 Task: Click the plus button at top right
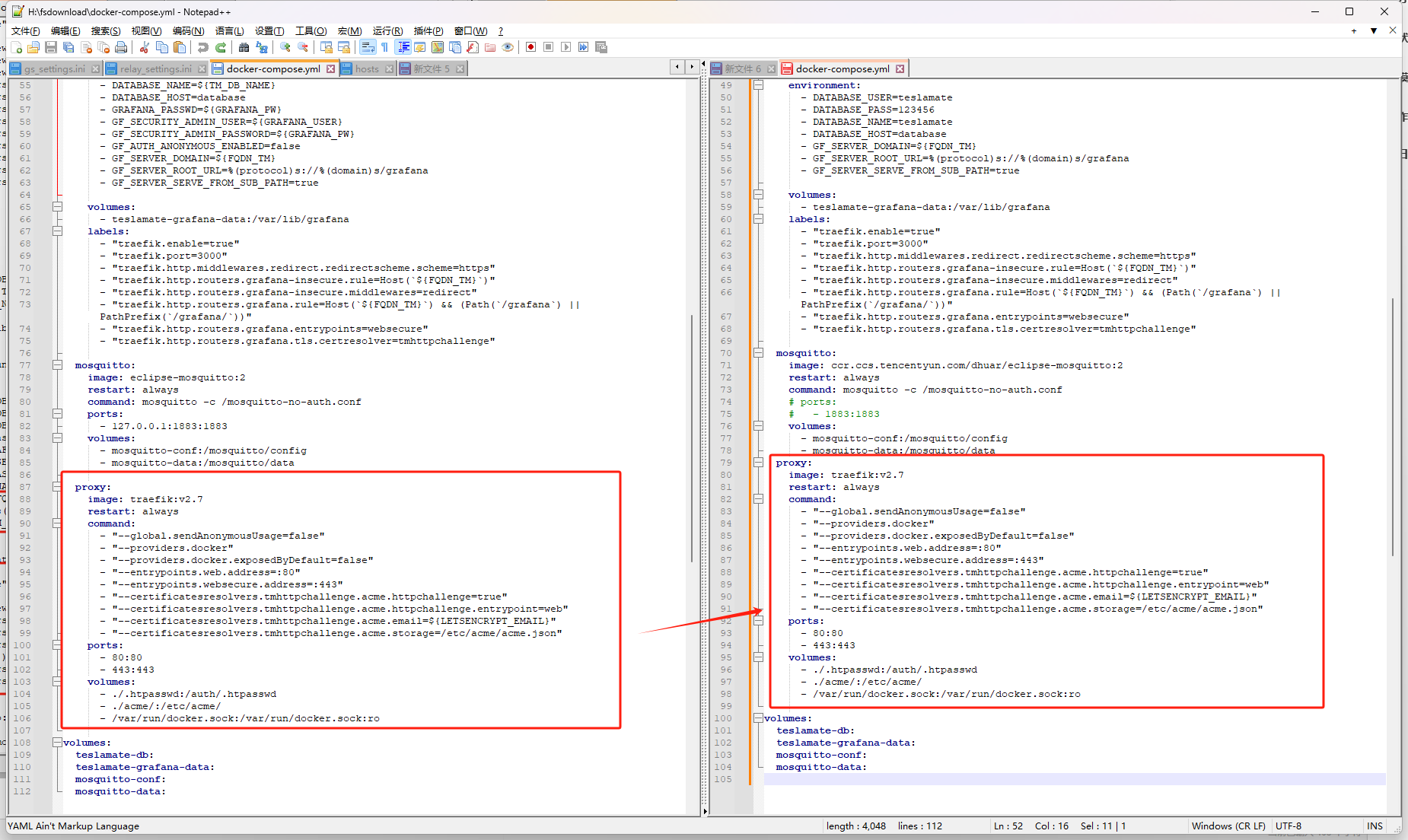point(1354,31)
